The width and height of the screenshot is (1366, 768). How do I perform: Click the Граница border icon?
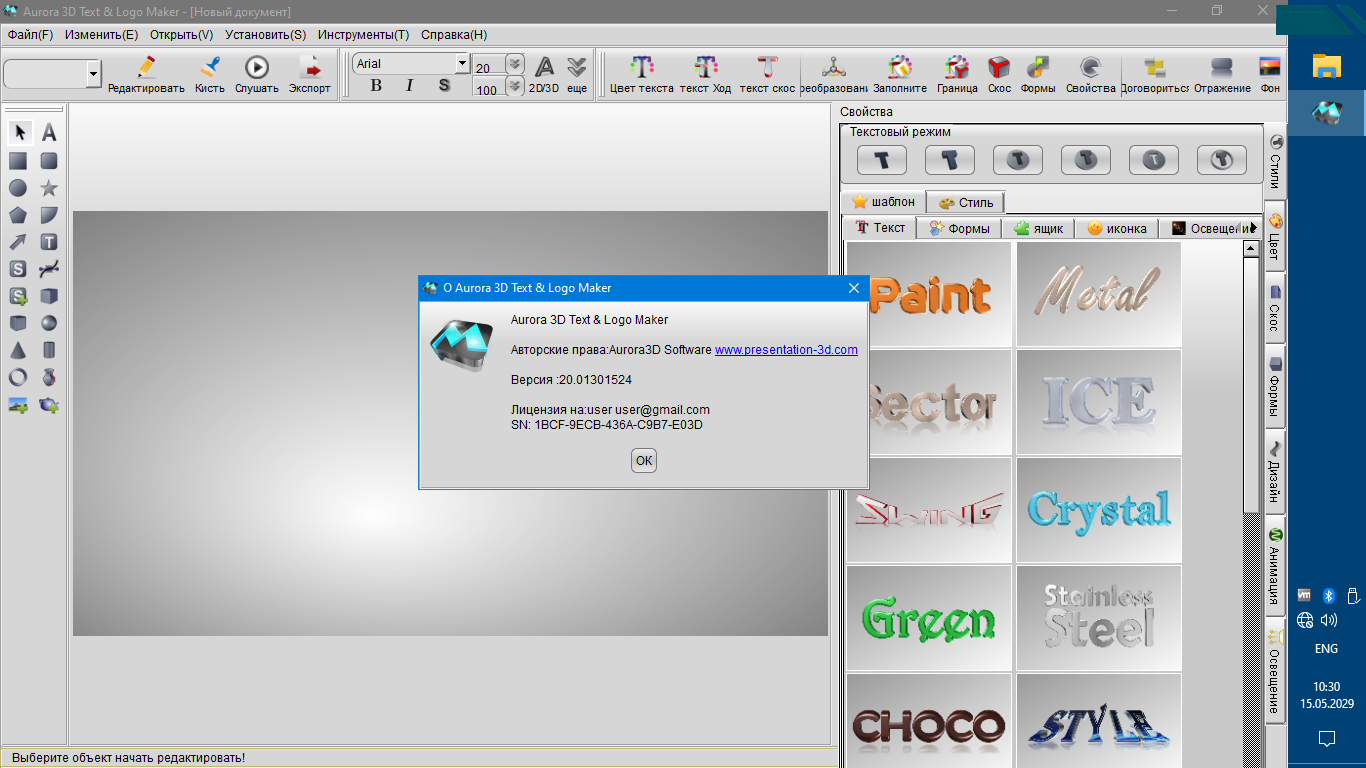[x=957, y=73]
